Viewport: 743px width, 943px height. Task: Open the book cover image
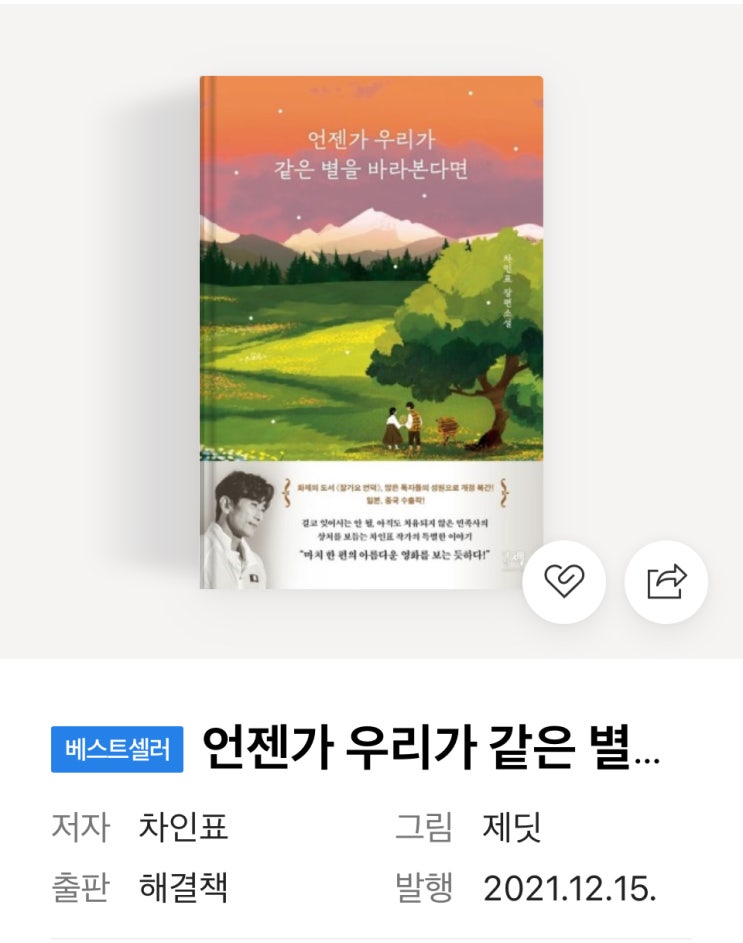371,333
